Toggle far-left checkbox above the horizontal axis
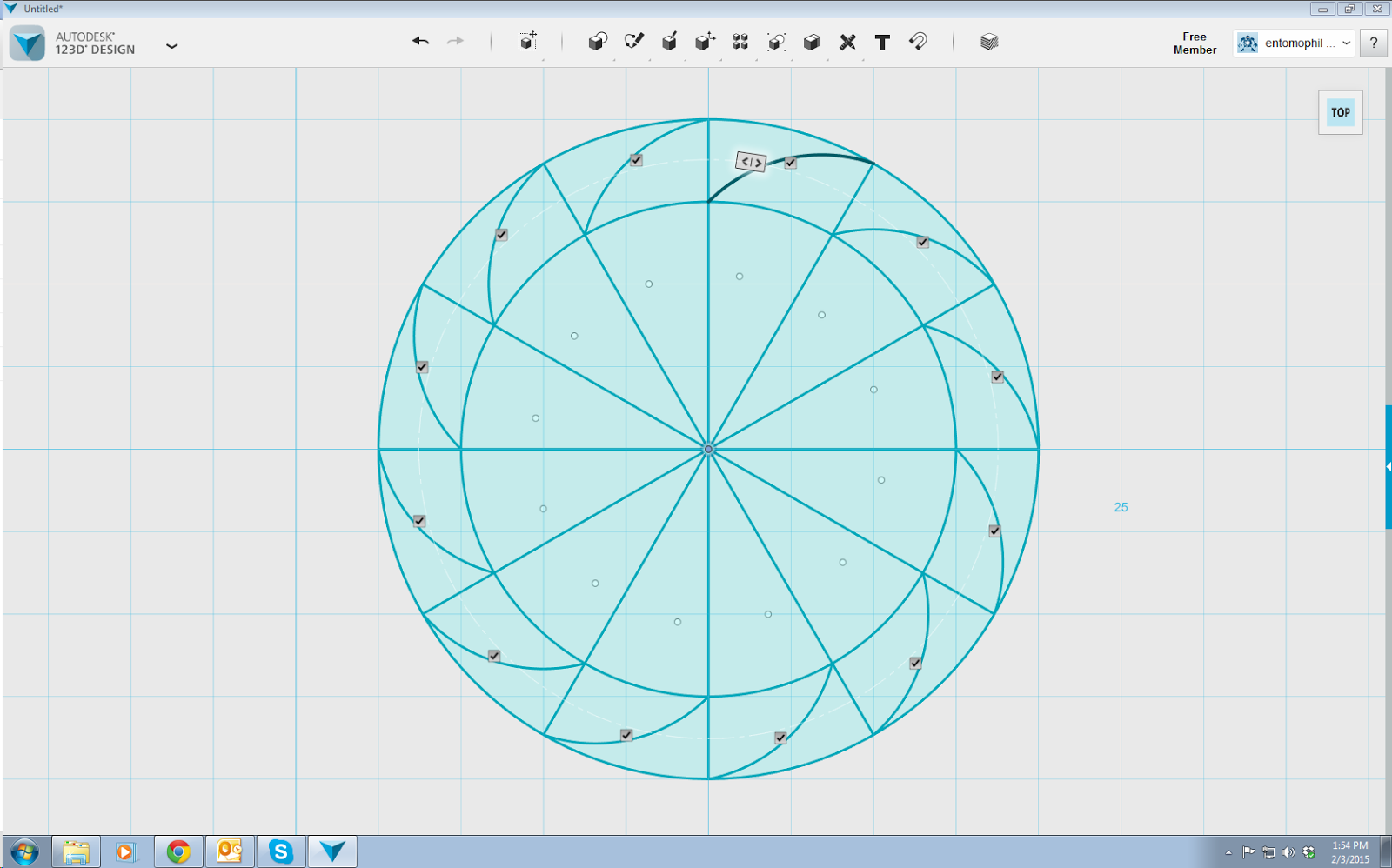Image resolution: width=1392 pixels, height=868 pixels. tap(422, 367)
